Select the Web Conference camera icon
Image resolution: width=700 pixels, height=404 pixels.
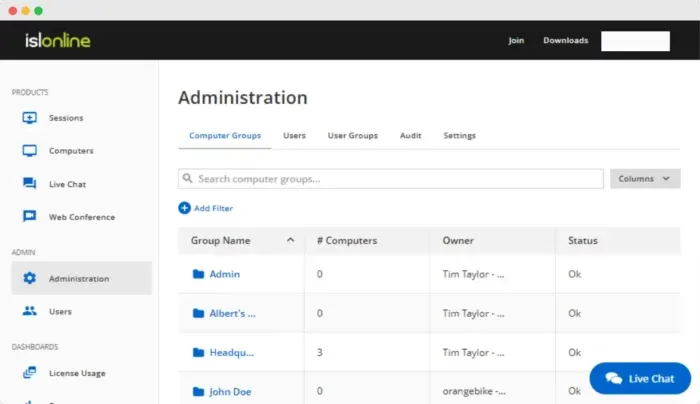click(x=30, y=217)
